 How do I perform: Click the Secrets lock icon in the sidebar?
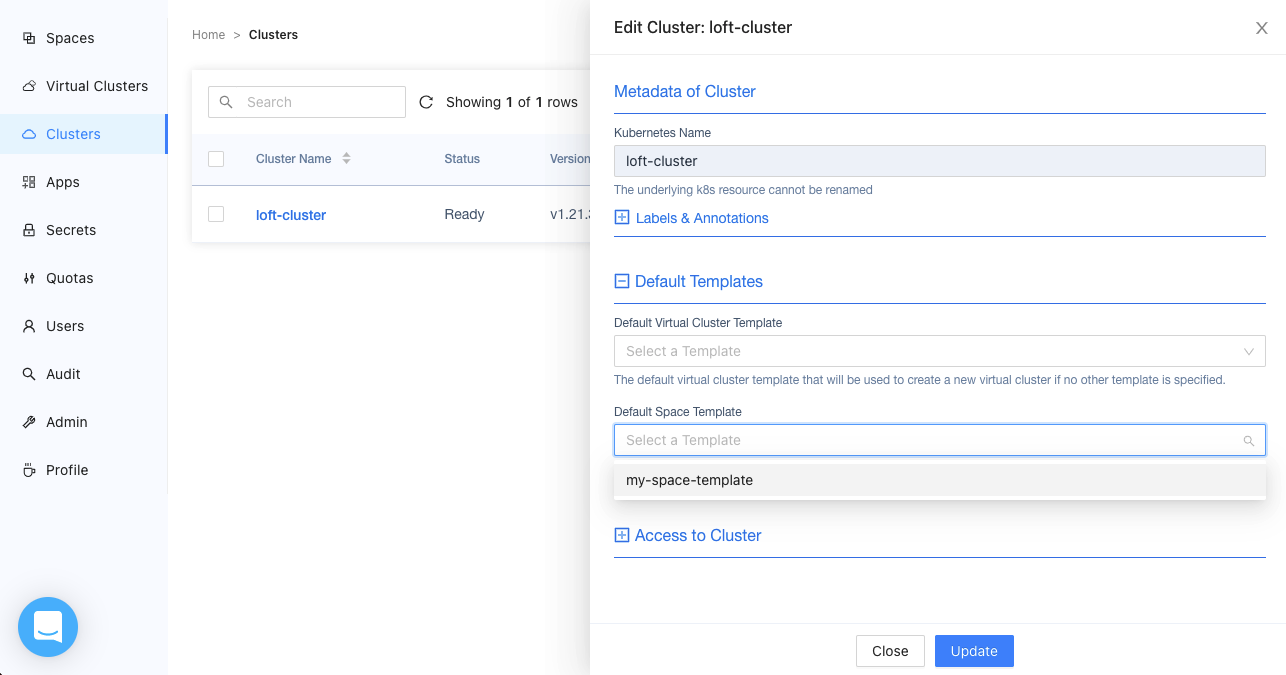tap(29, 230)
